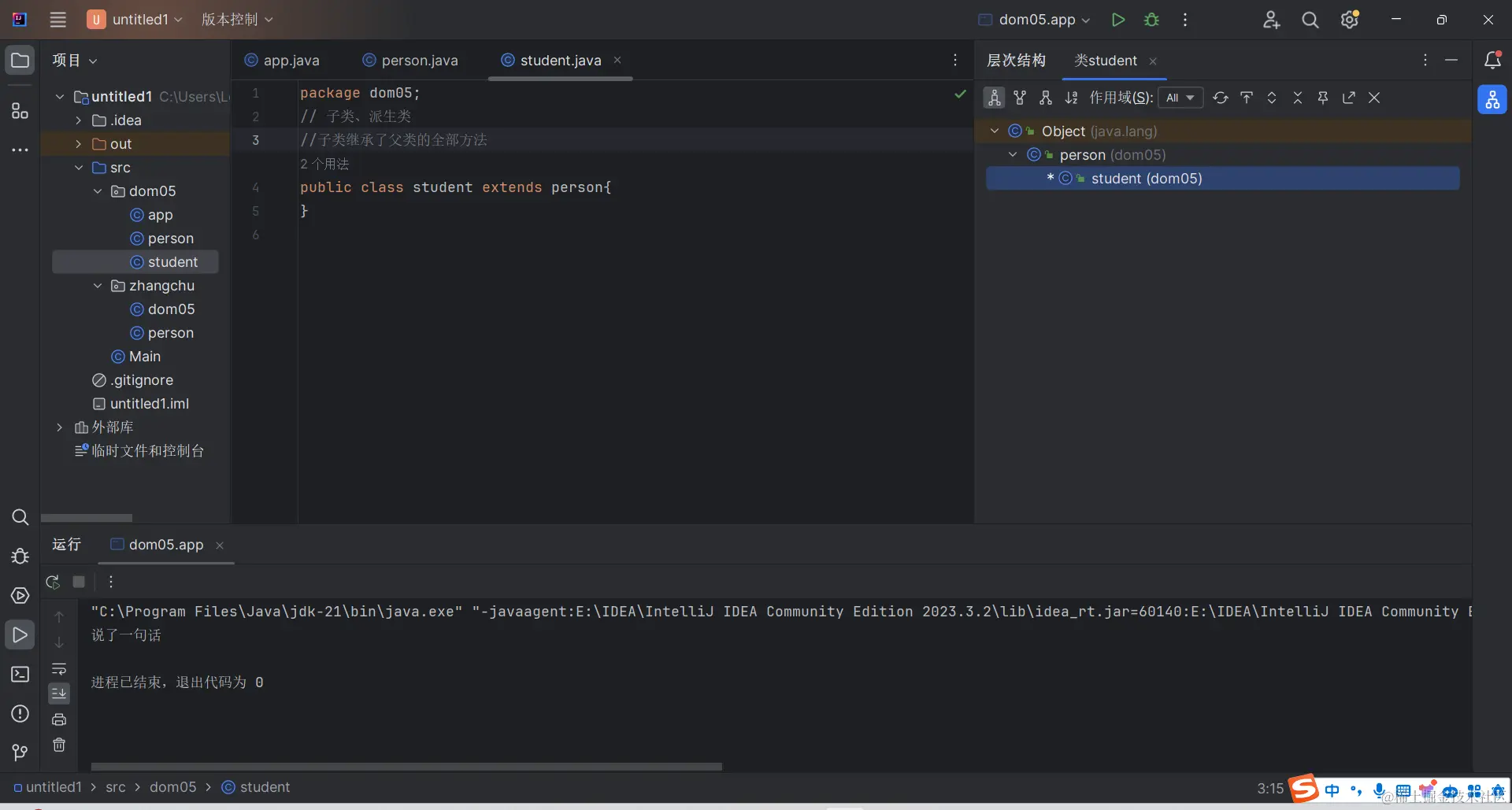Show more tool windows ellipsis in left sidebar
Image resolution: width=1512 pixels, height=810 pixels.
click(x=20, y=150)
